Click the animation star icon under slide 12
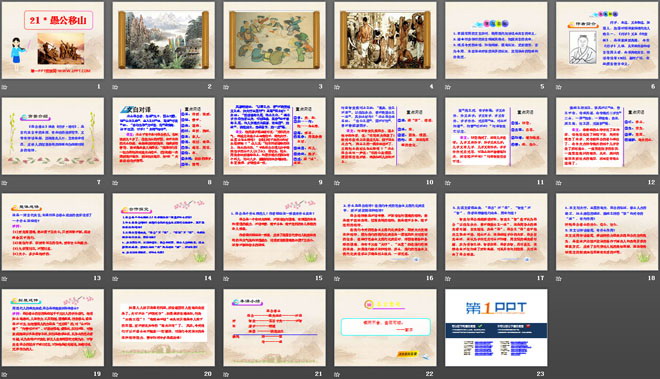 click(x=559, y=183)
